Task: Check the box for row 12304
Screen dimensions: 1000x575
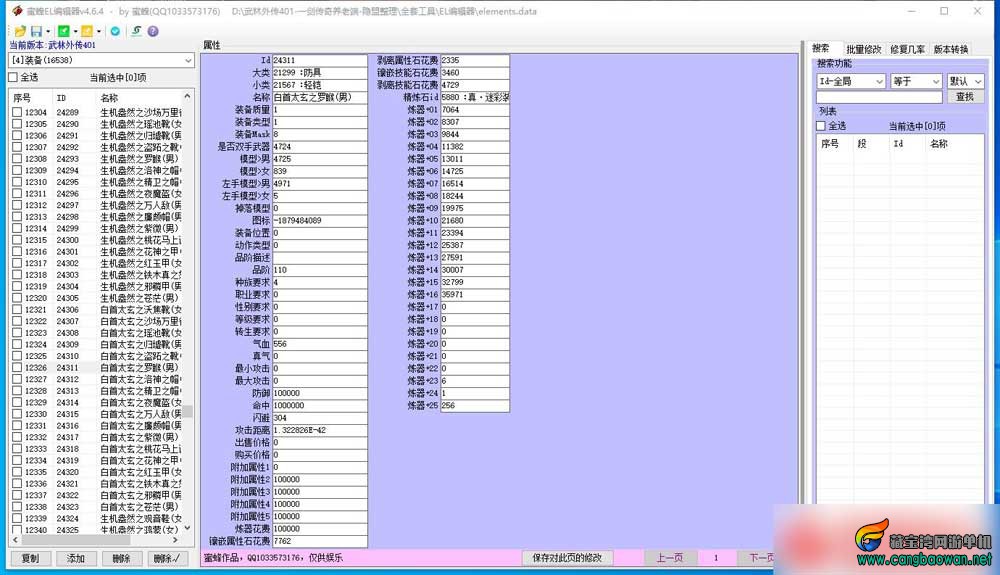Action: [17, 112]
